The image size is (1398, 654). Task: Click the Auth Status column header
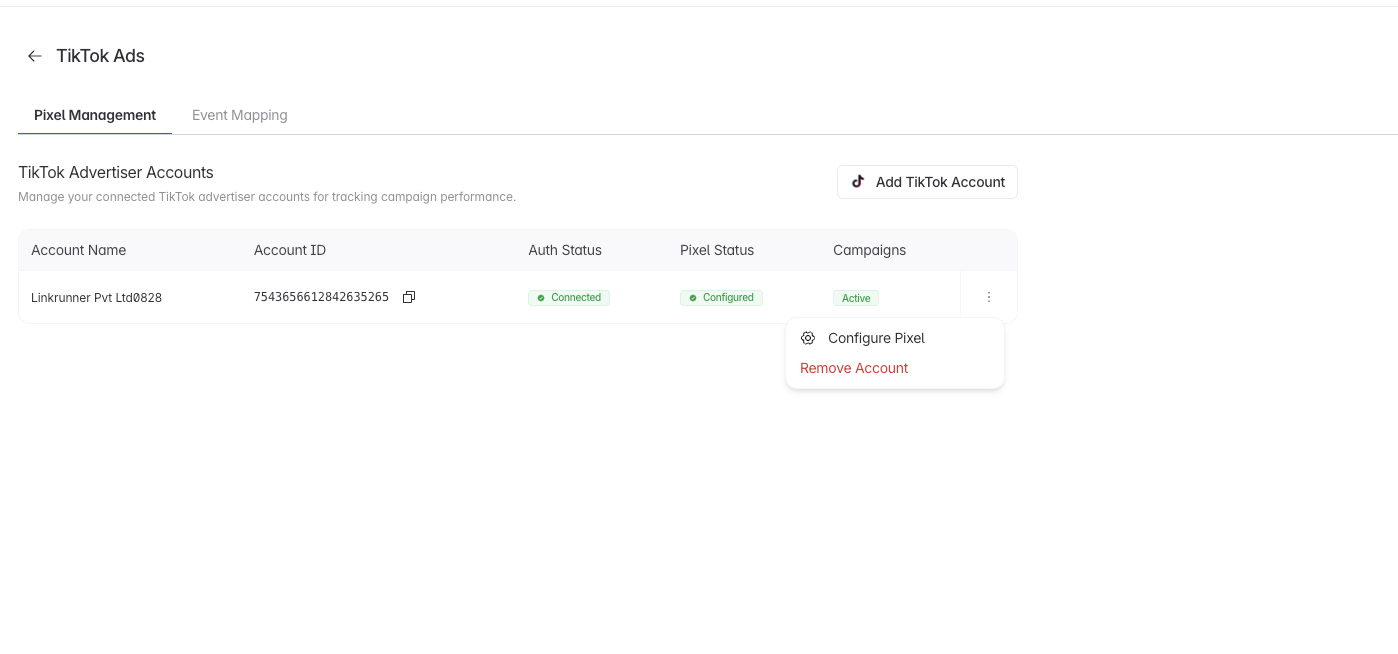565,250
